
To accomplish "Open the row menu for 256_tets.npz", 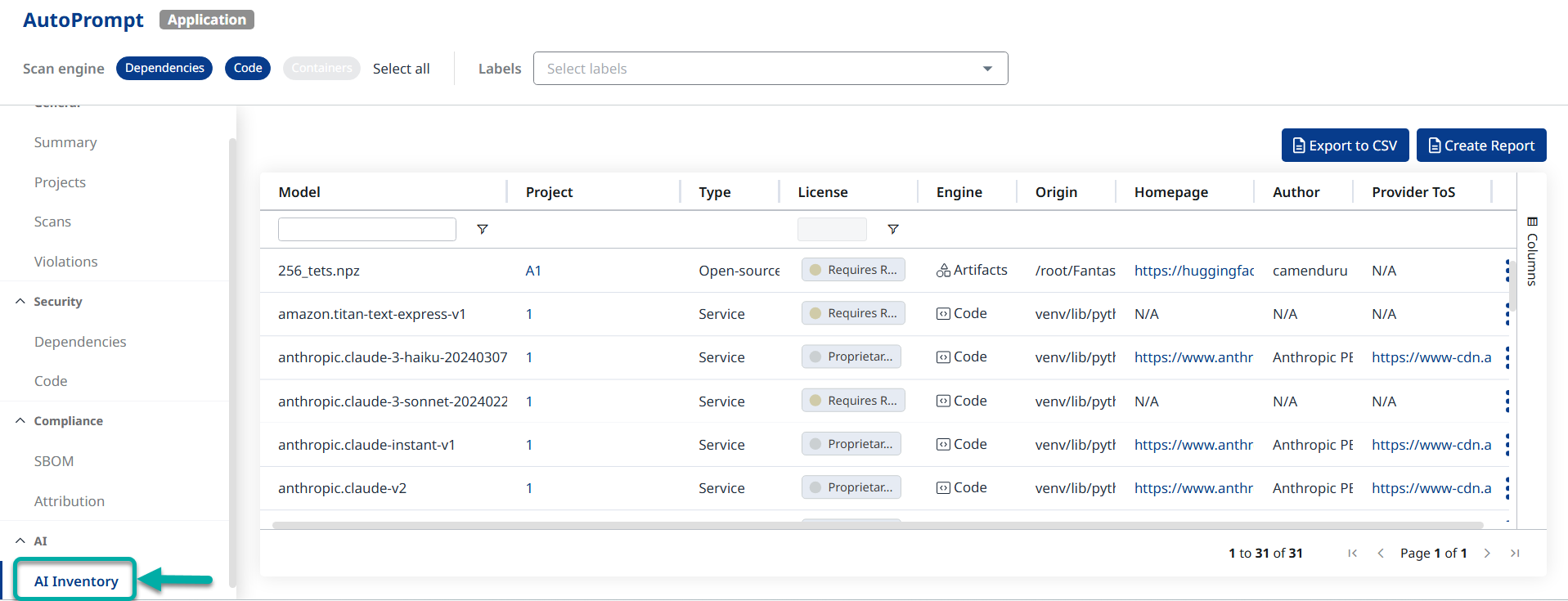I will (1507, 271).
